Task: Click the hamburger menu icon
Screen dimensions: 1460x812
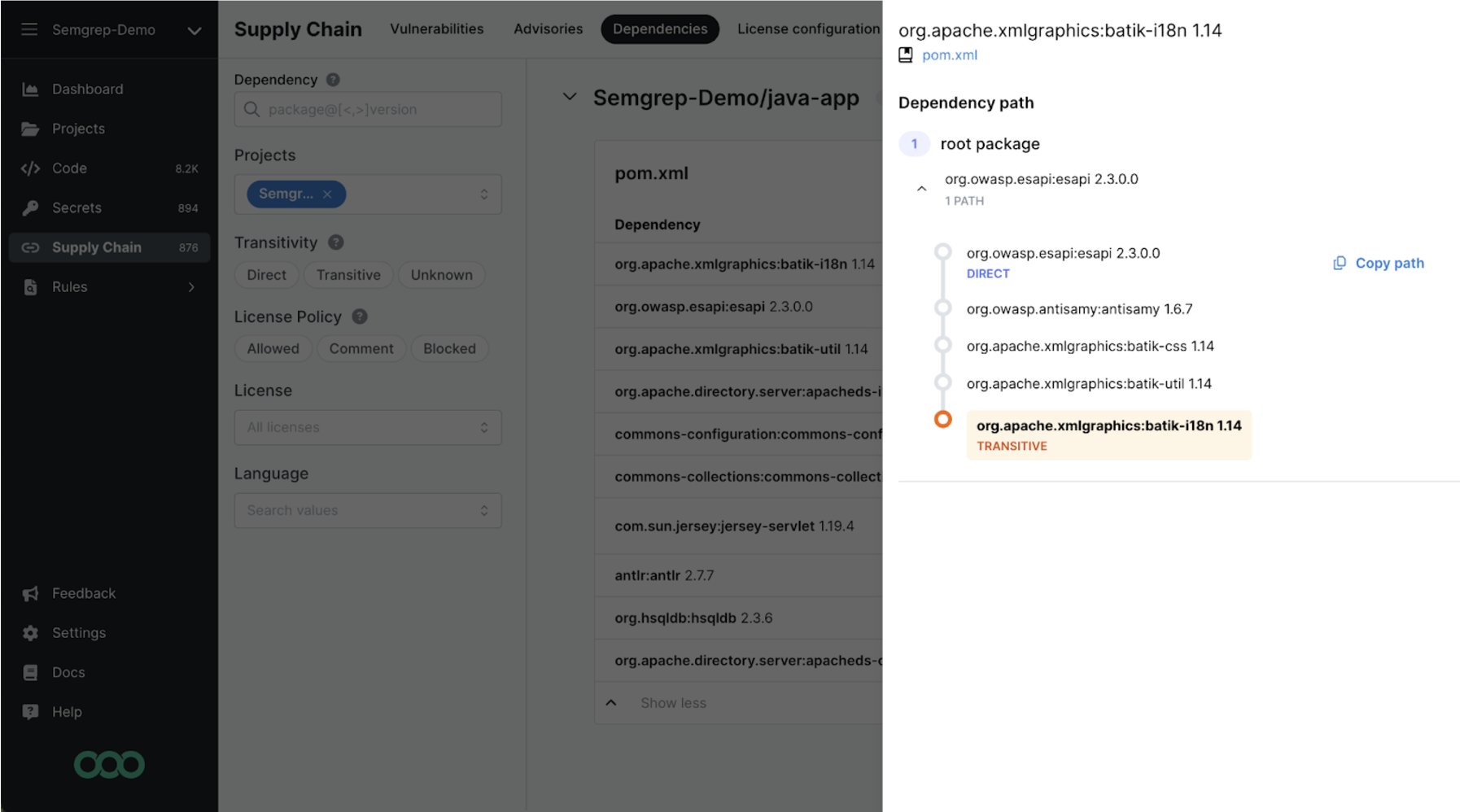Action: [29, 30]
